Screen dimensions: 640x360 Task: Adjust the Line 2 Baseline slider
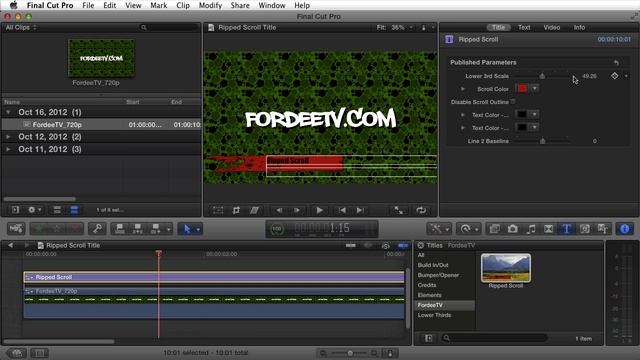(x=542, y=141)
